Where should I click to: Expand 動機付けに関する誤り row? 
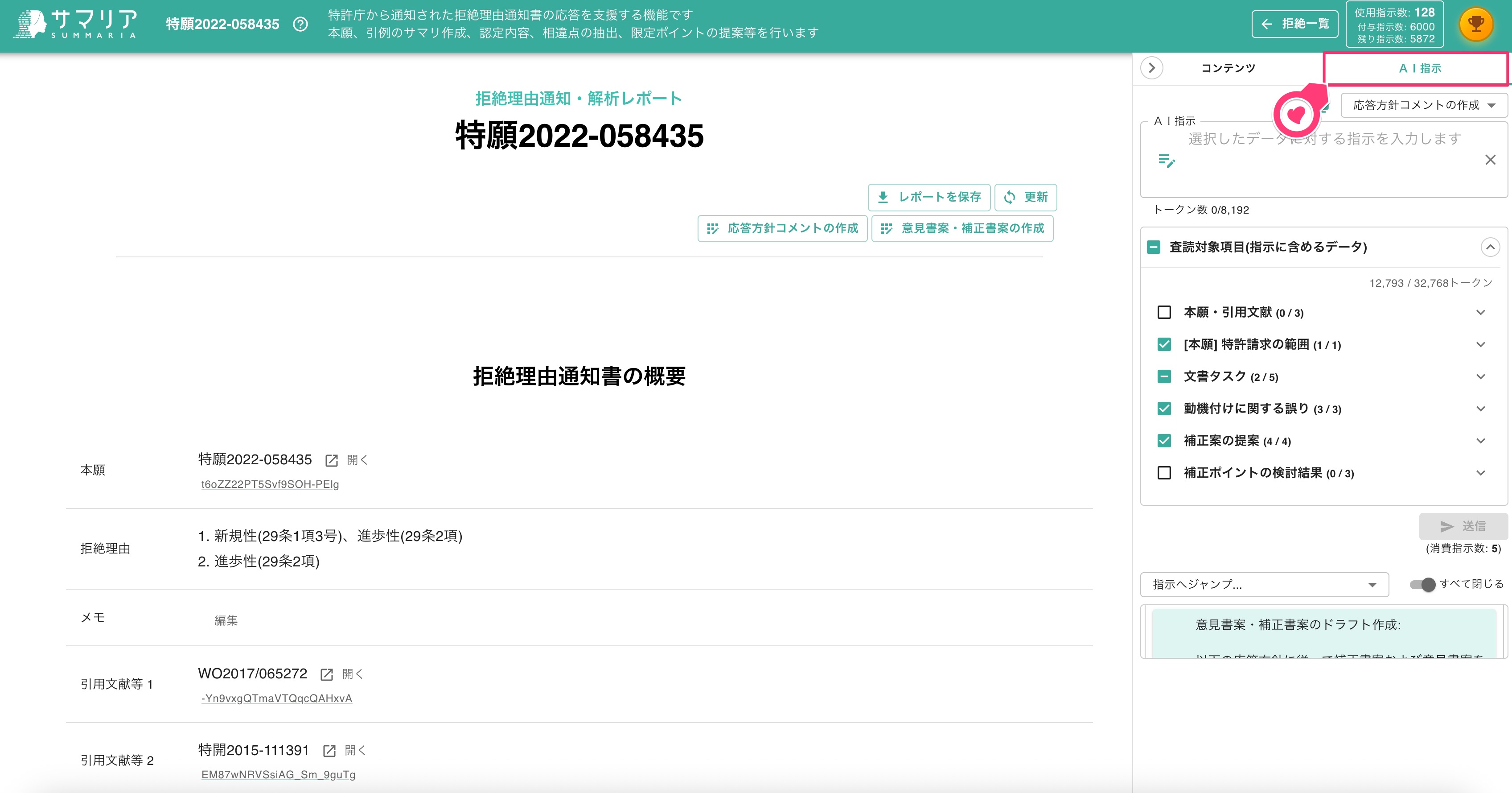click(1481, 409)
